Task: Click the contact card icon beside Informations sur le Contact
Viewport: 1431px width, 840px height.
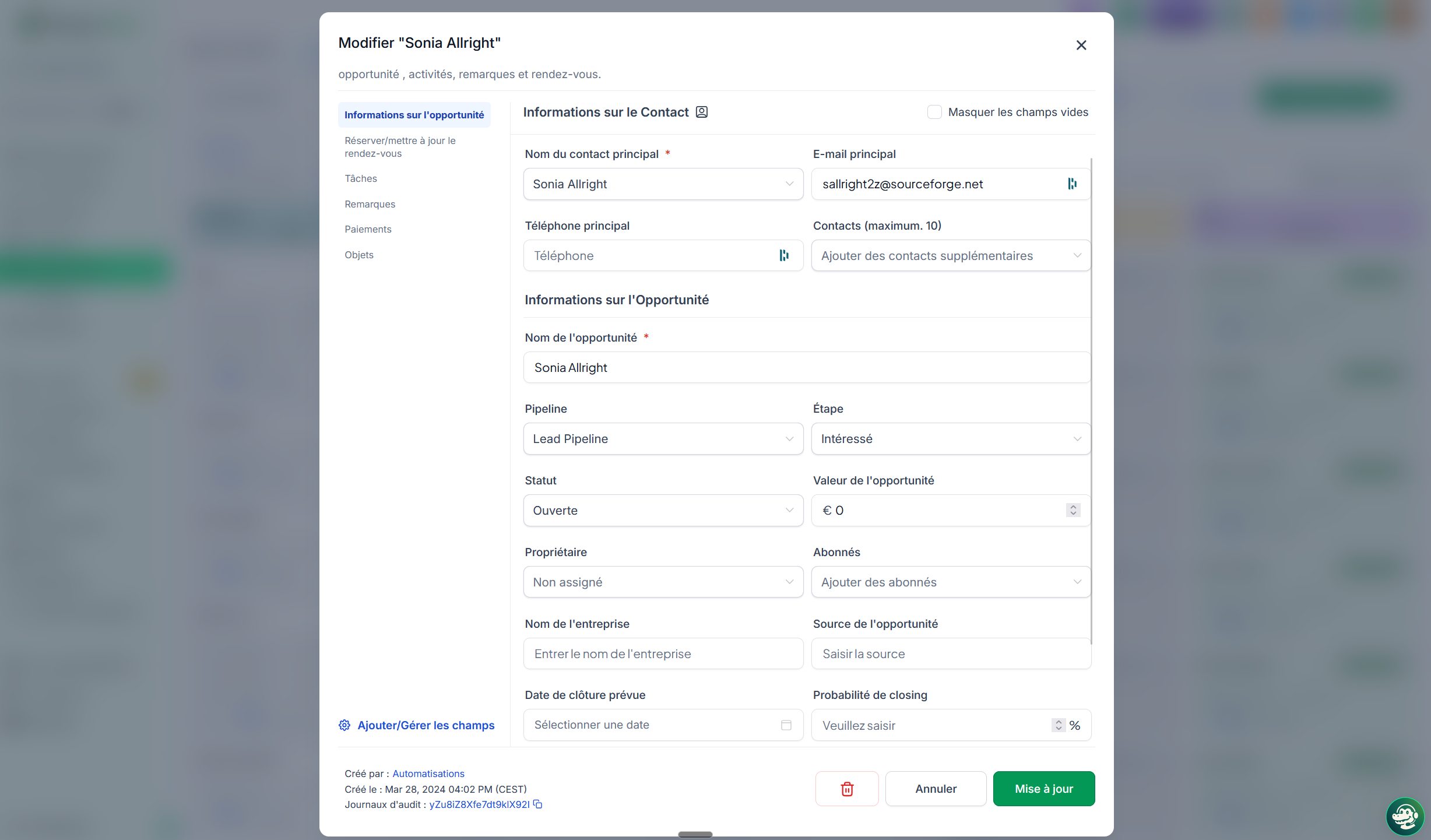Action: [x=702, y=112]
